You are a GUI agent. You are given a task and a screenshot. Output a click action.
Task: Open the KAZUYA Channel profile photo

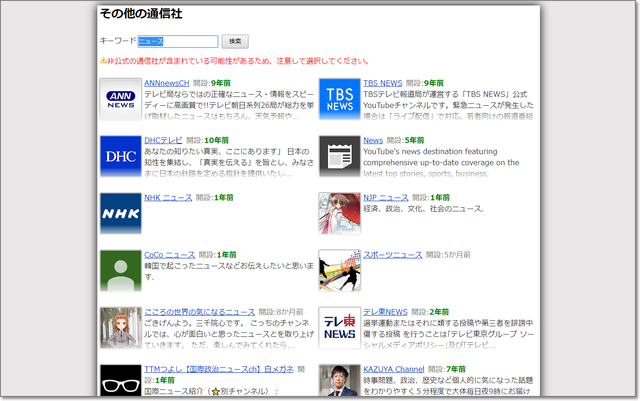click(339, 380)
